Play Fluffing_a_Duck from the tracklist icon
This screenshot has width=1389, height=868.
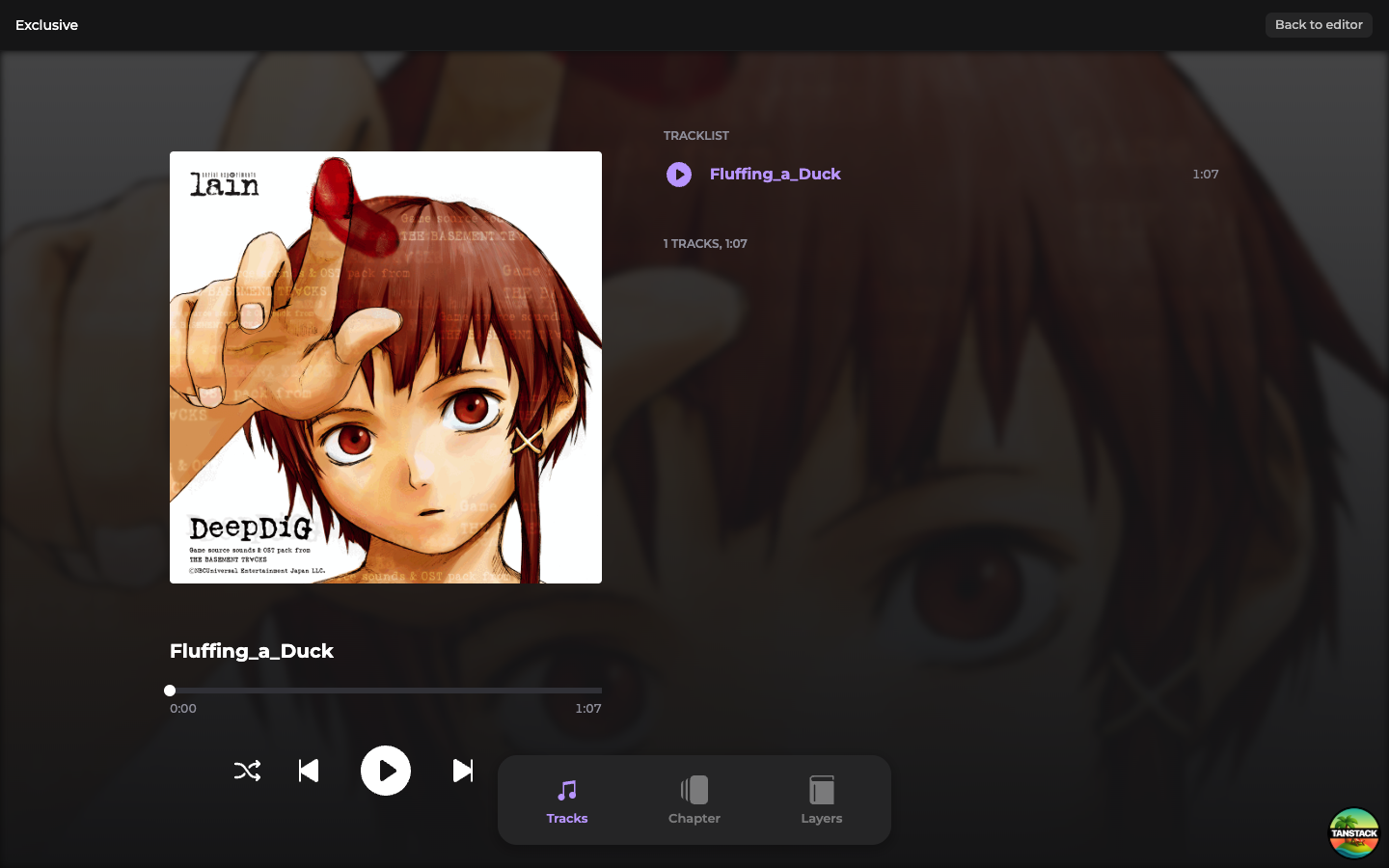click(x=679, y=175)
